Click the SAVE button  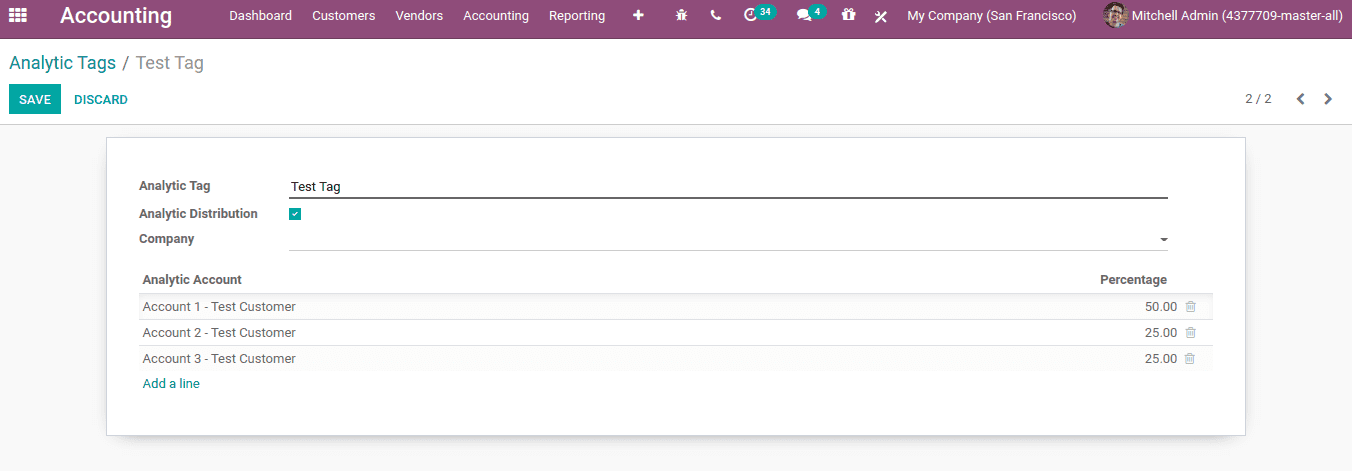click(x=35, y=99)
